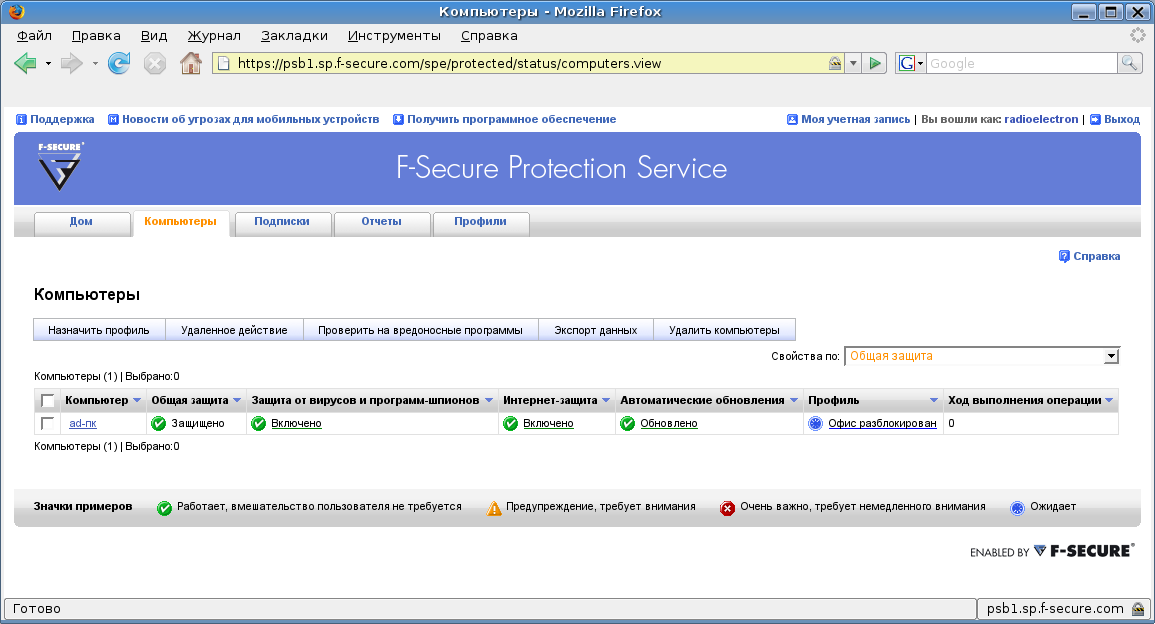
Task: Click the stop loading icon
Action: coord(155,63)
